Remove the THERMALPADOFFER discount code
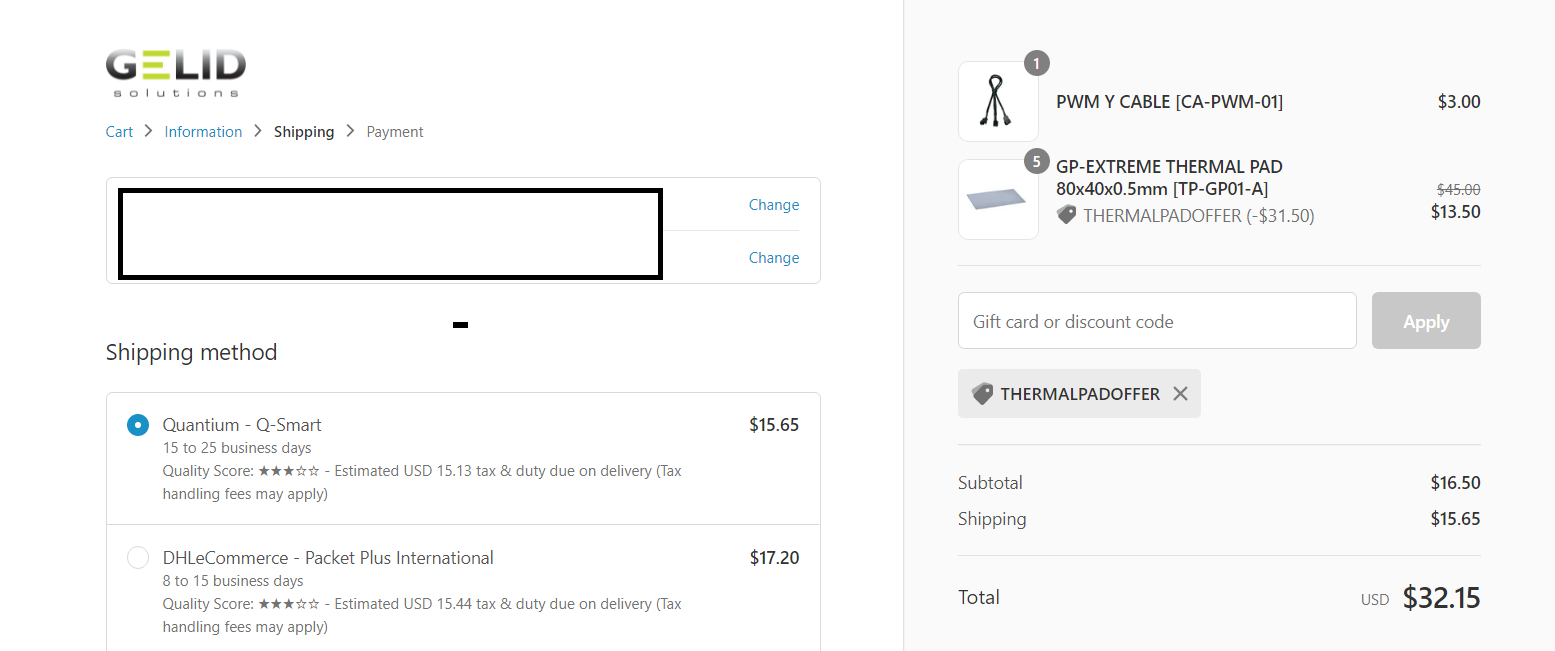This screenshot has height=651, width=1555. (1180, 394)
